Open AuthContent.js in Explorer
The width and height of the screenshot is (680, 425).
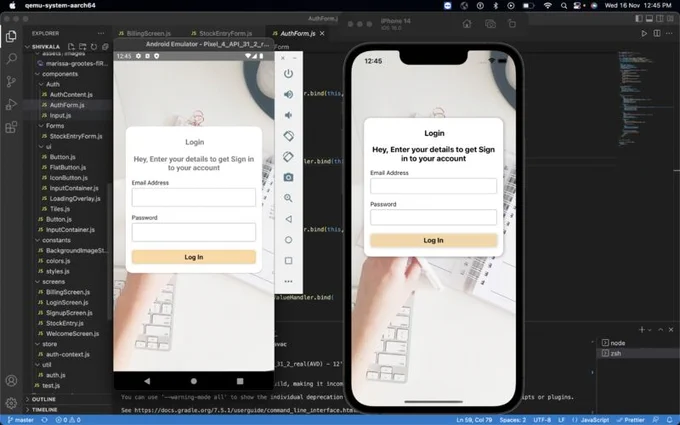[x=71, y=95]
